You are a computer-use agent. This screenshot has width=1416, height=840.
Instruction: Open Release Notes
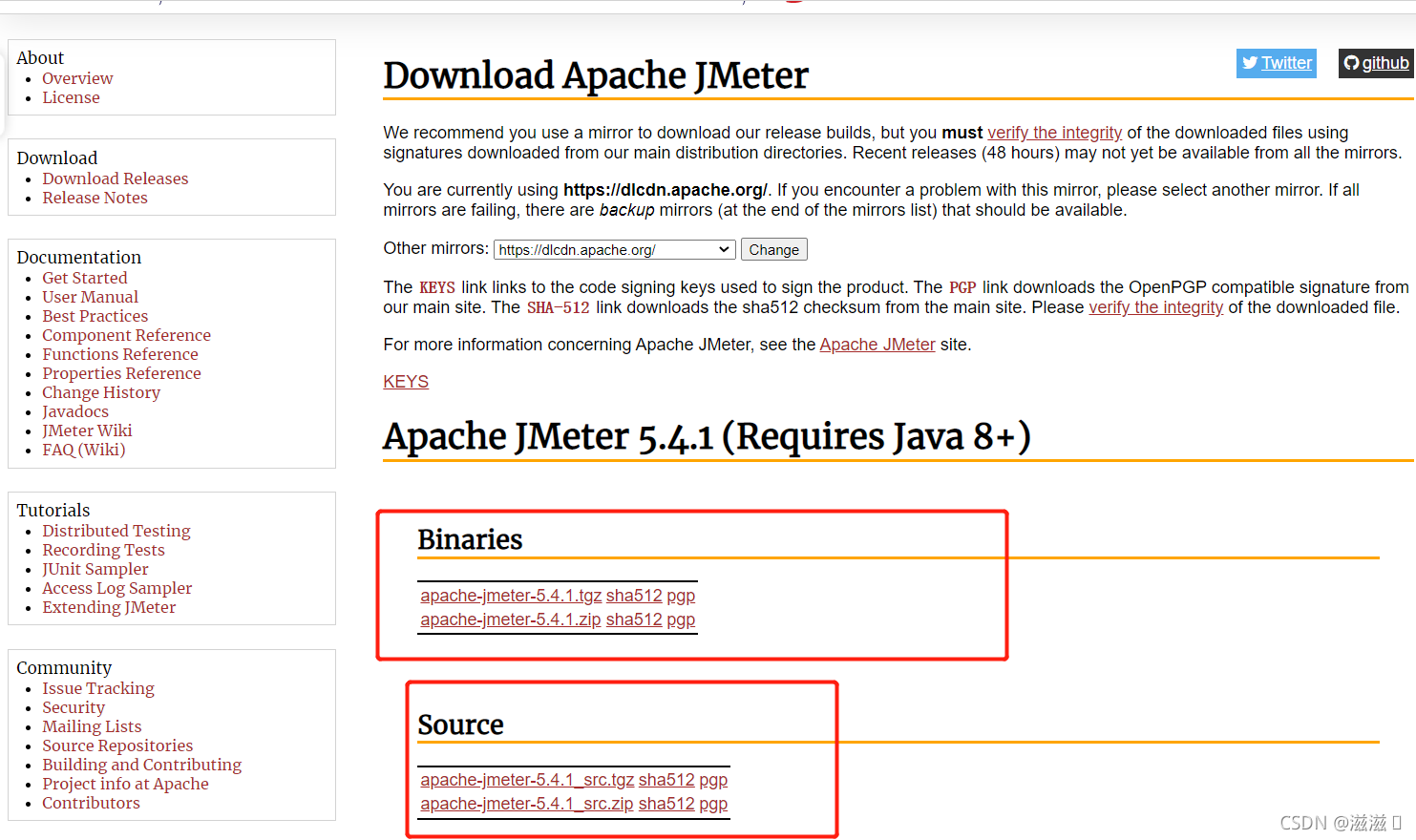click(x=95, y=198)
